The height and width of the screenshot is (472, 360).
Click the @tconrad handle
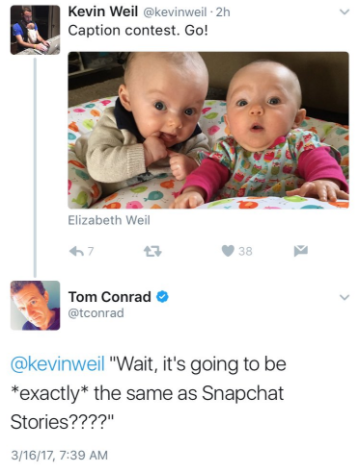pos(96,313)
